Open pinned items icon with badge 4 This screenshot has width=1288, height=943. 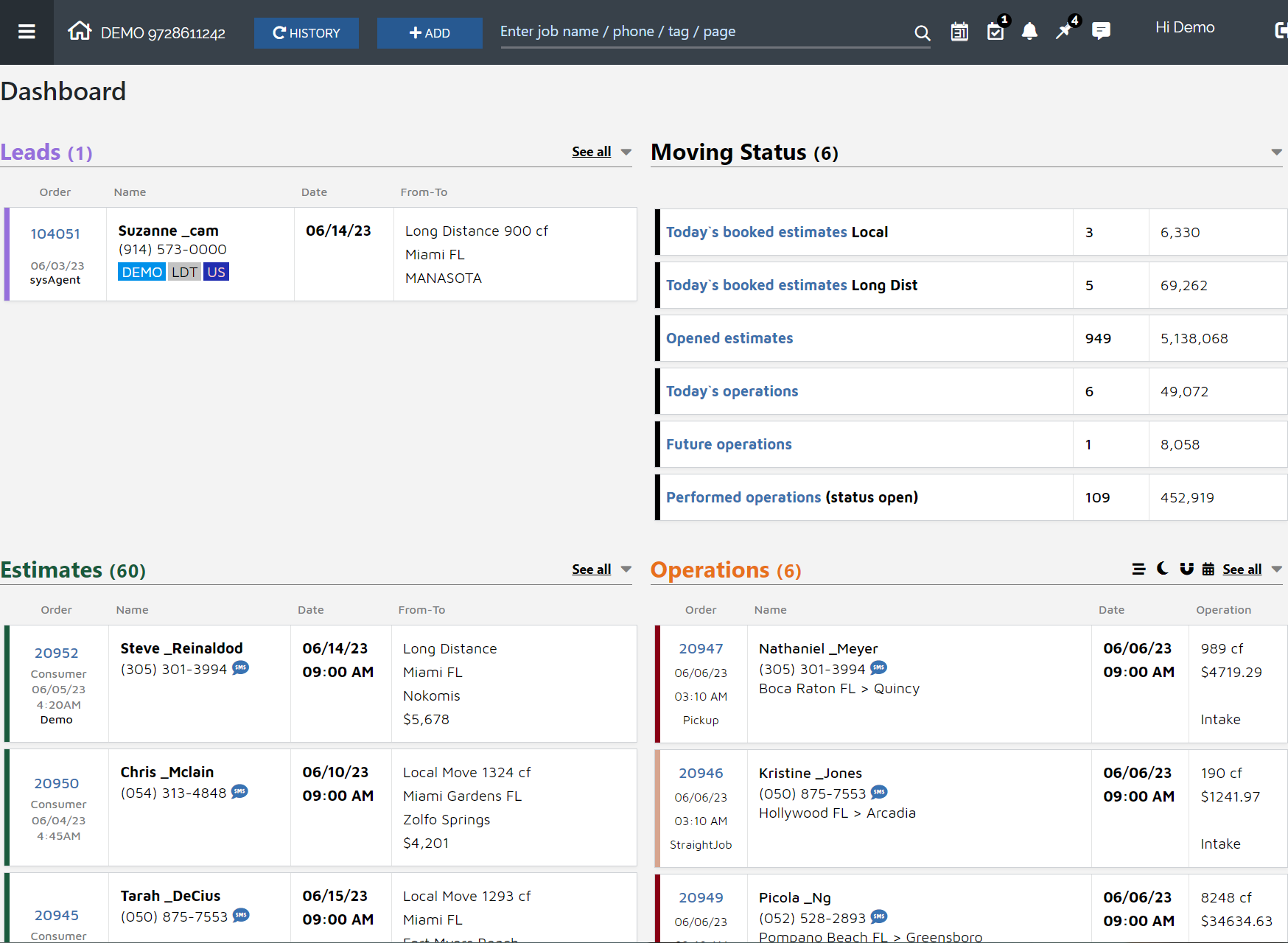click(x=1064, y=31)
